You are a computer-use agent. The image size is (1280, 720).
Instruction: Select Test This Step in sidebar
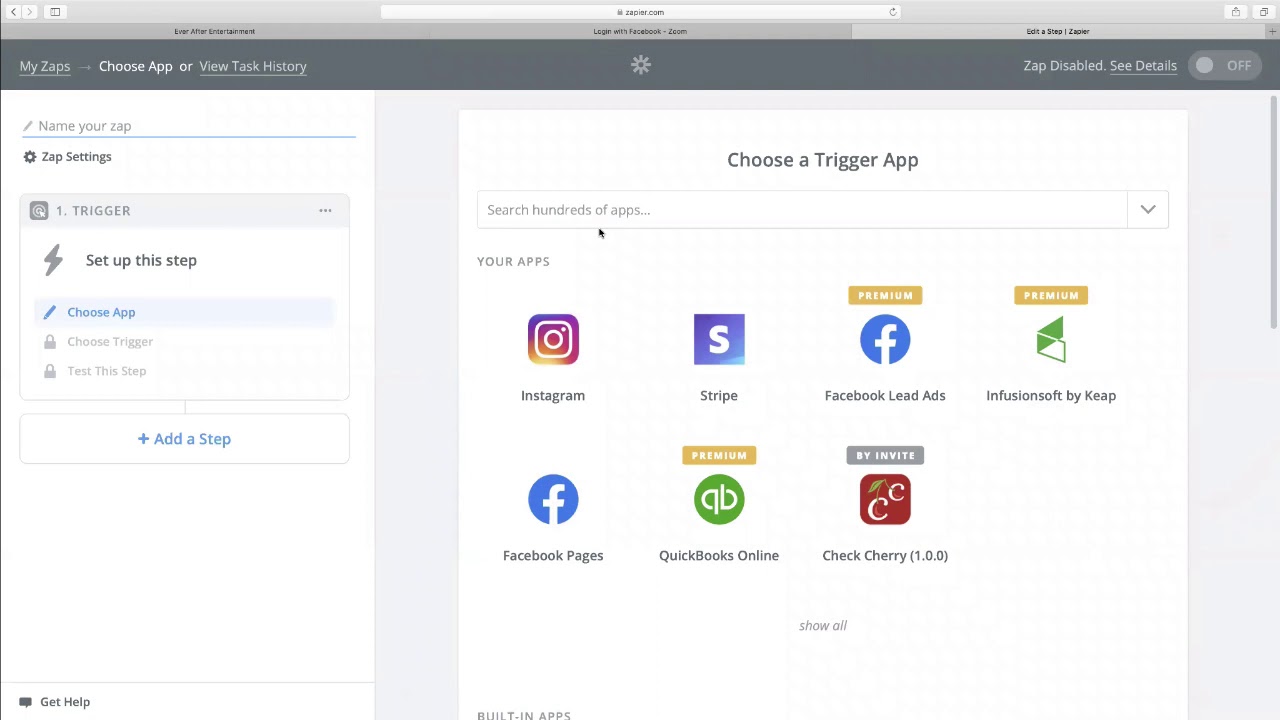click(107, 371)
